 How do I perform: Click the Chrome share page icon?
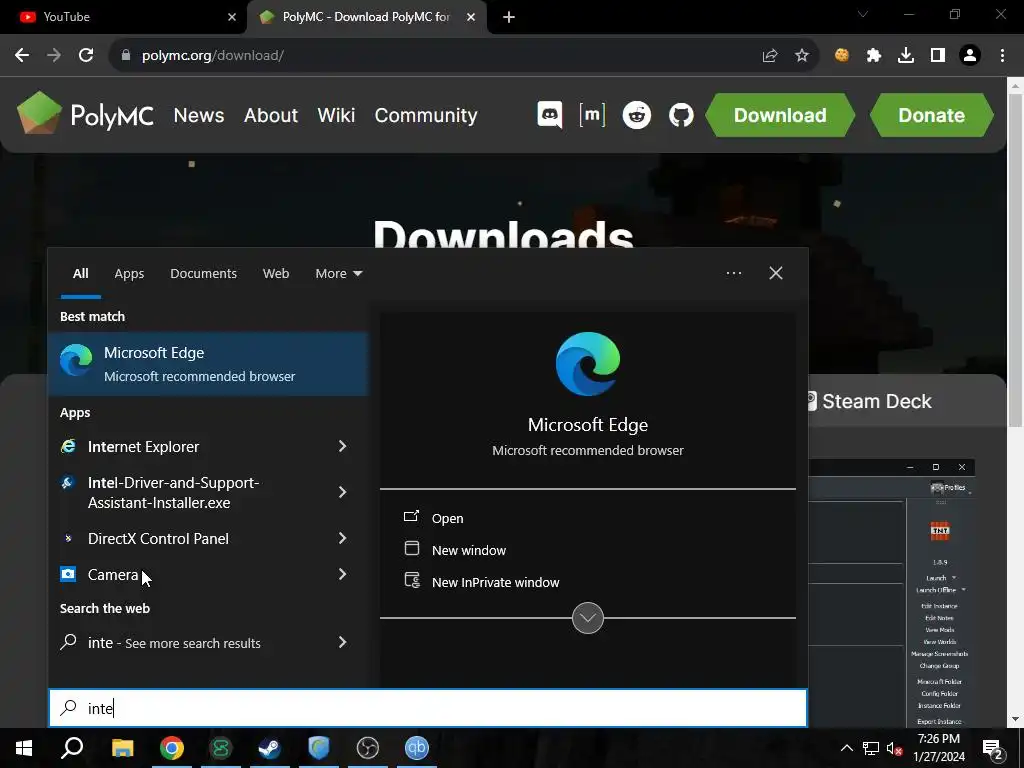[x=770, y=56]
